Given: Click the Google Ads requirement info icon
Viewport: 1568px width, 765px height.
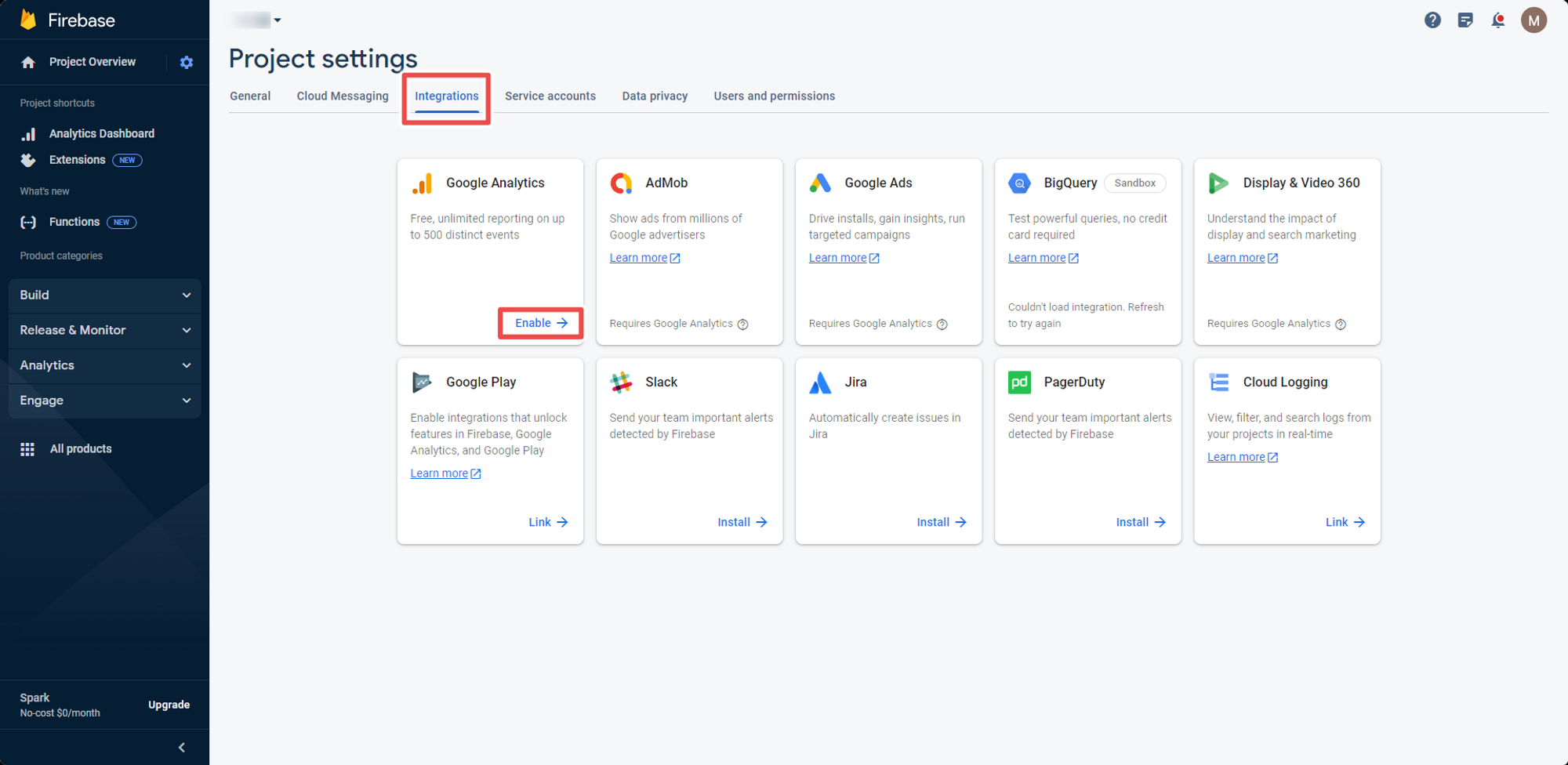Looking at the screenshot, I should point(942,324).
